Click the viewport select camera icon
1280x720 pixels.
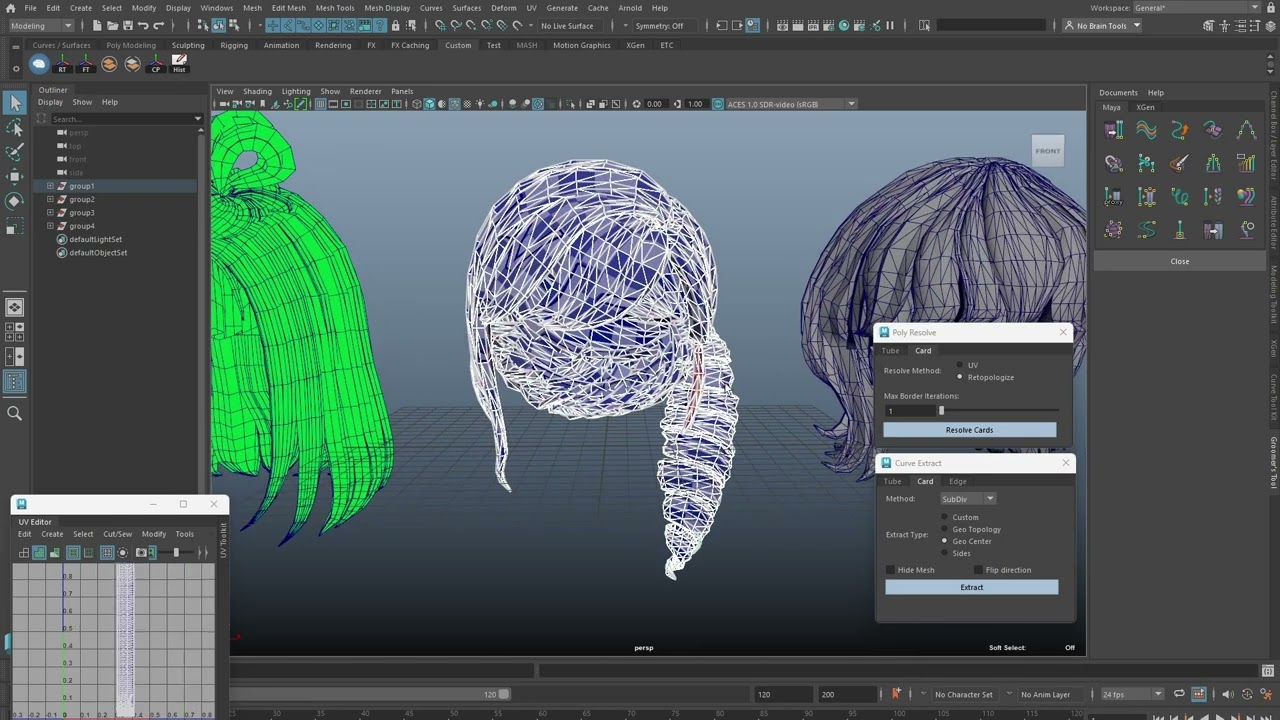coord(225,104)
